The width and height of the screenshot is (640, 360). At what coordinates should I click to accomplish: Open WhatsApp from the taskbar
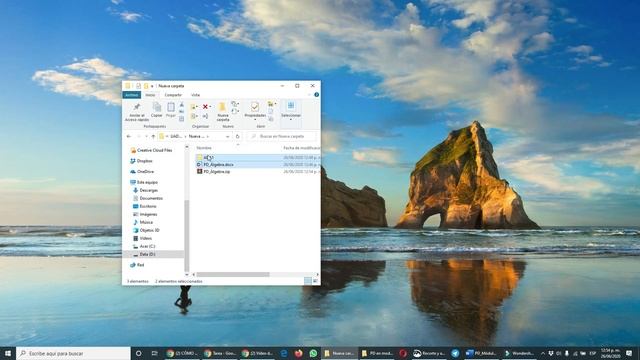pos(313,353)
